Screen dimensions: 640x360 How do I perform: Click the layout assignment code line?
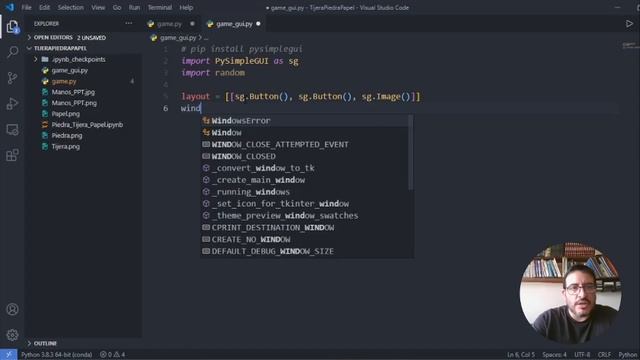click(x=300, y=97)
